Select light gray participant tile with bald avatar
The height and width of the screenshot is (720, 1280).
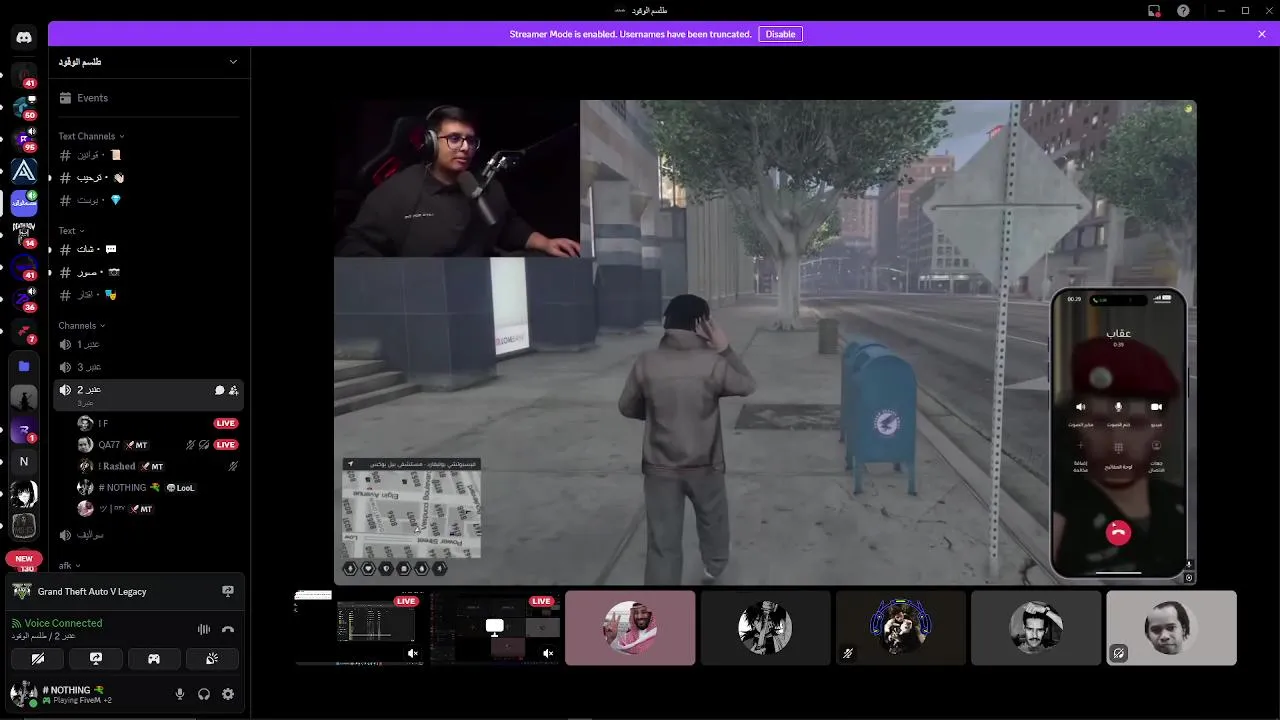pos(1171,628)
